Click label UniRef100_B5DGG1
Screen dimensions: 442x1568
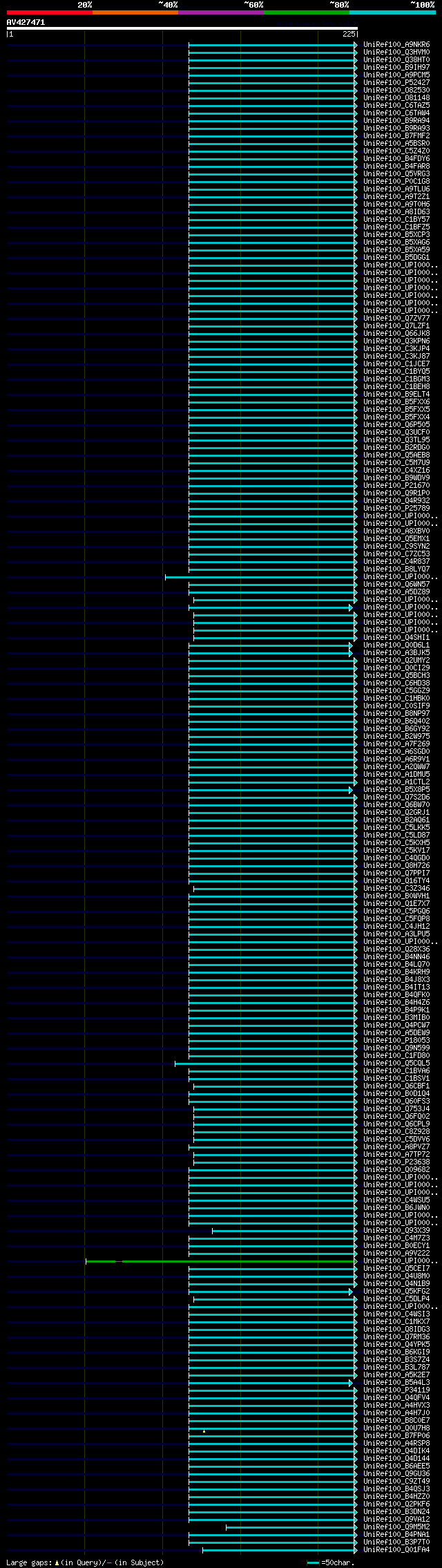coord(396,258)
